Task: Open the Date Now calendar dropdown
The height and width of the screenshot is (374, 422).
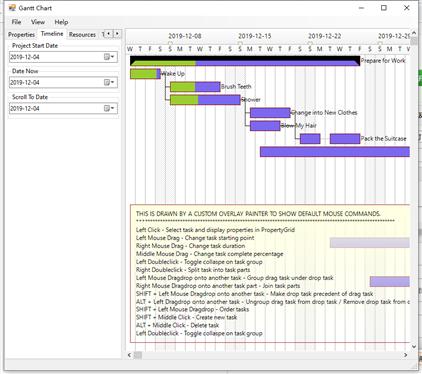Action: tap(109, 82)
